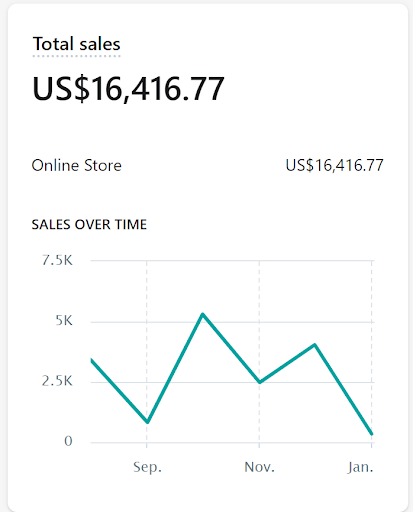Click the sales line's starting point at the left edge
This screenshot has width=413, height=512.
pyautogui.click(x=92, y=360)
